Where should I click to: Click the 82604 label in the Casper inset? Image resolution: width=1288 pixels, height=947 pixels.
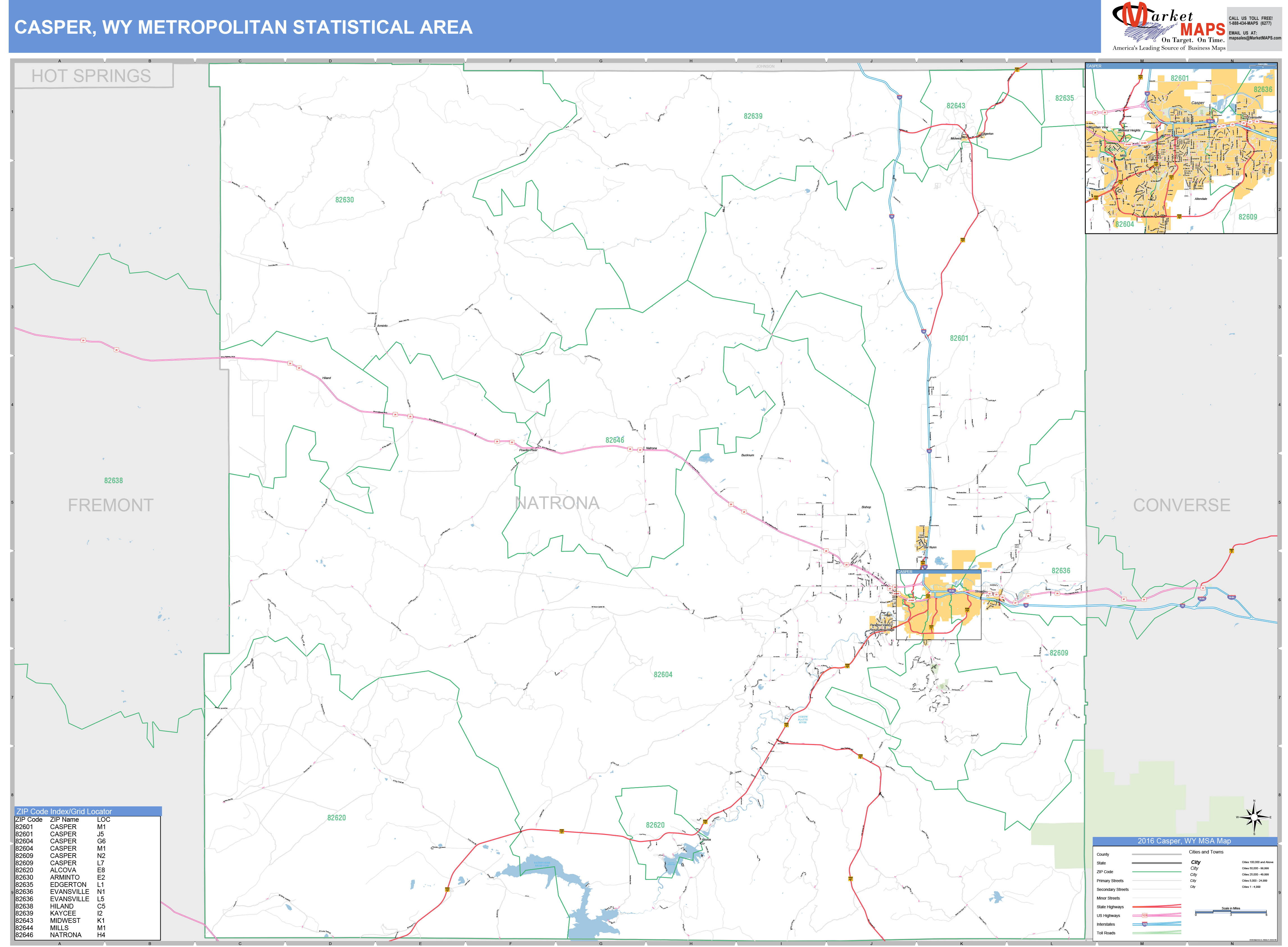[1125, 225]
